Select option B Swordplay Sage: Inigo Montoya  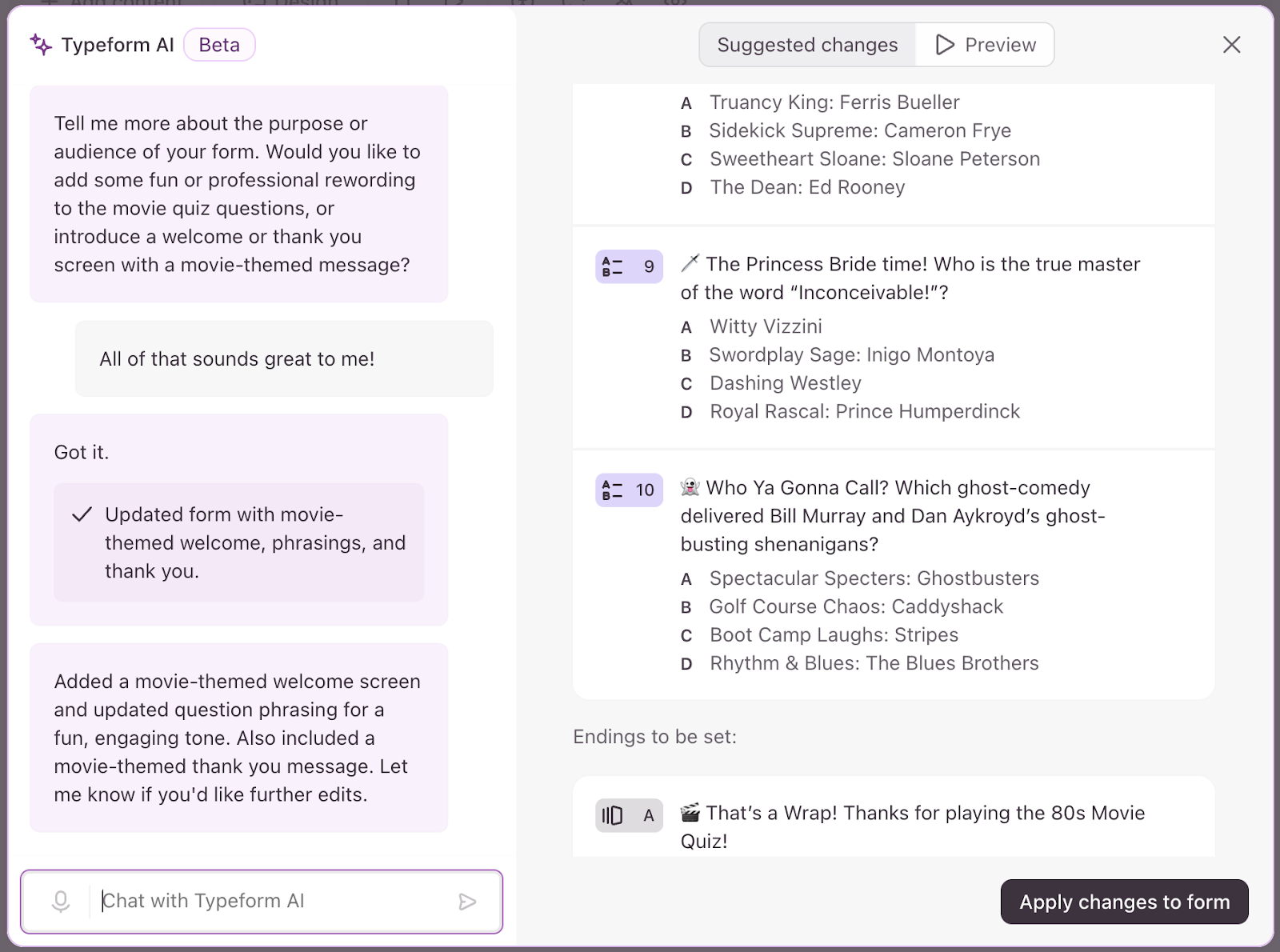coord(851,354)
